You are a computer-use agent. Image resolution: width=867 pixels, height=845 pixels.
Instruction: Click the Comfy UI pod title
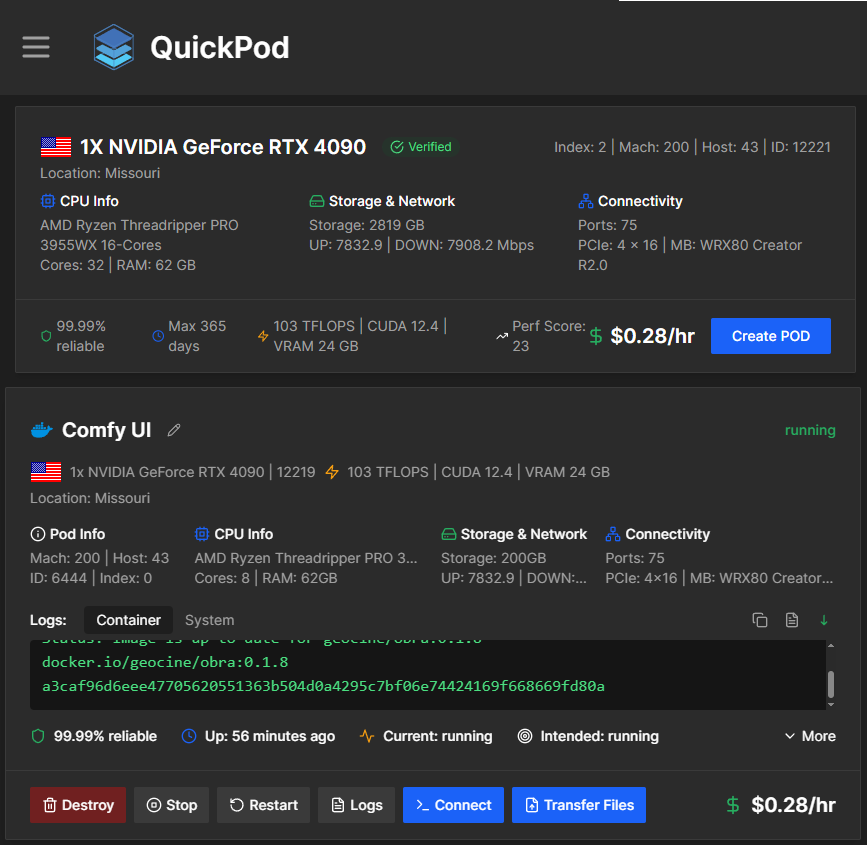107,430
